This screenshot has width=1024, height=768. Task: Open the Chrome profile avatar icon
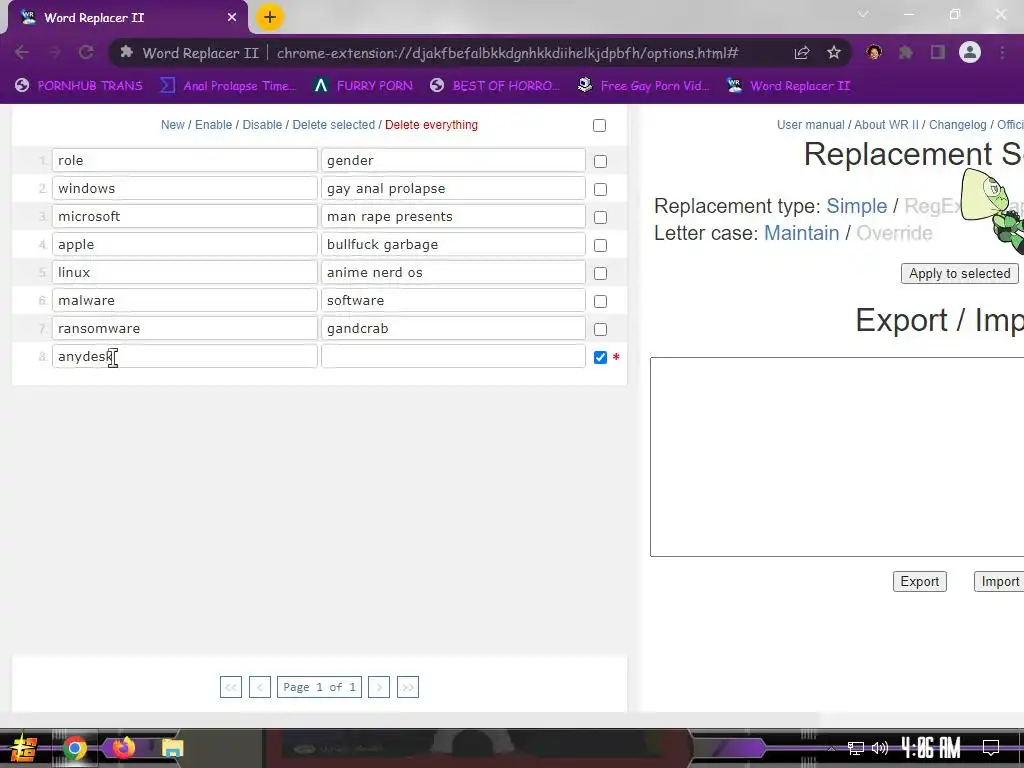click(970, 52)
